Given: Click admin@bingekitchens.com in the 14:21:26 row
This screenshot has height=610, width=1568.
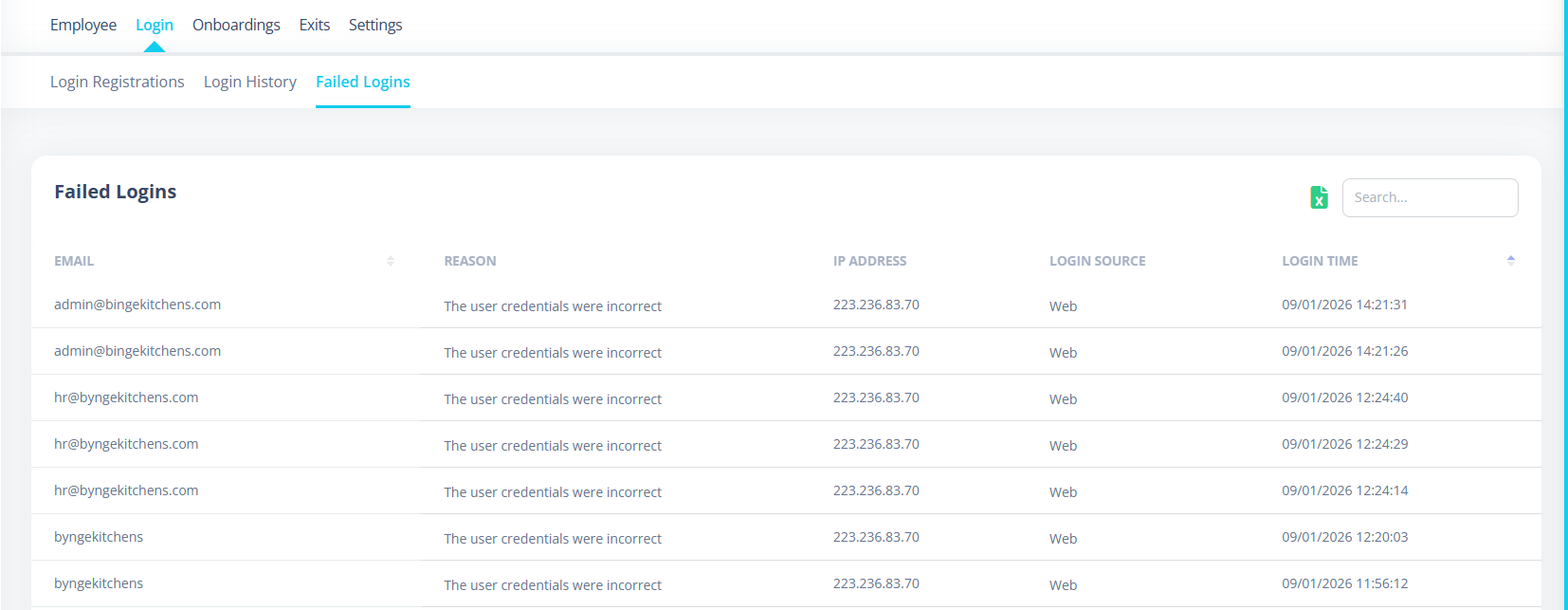Looking at the screenshot, I should point(137,351).
